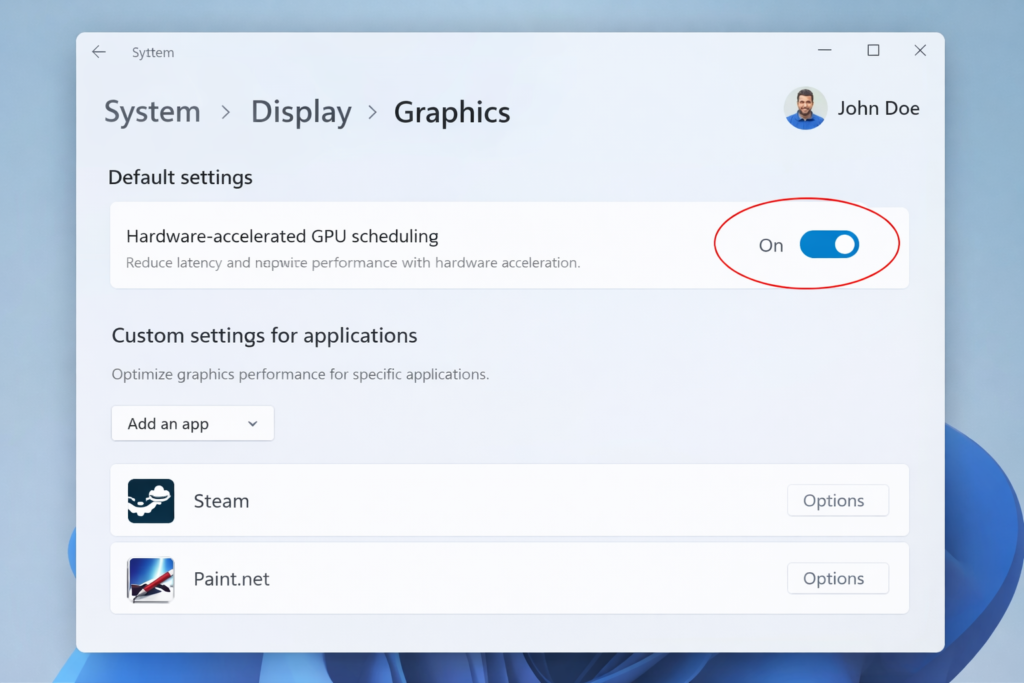Screen dimensions: 1024x683
Task: Click the Sytem title bar label
Action: 152,51
